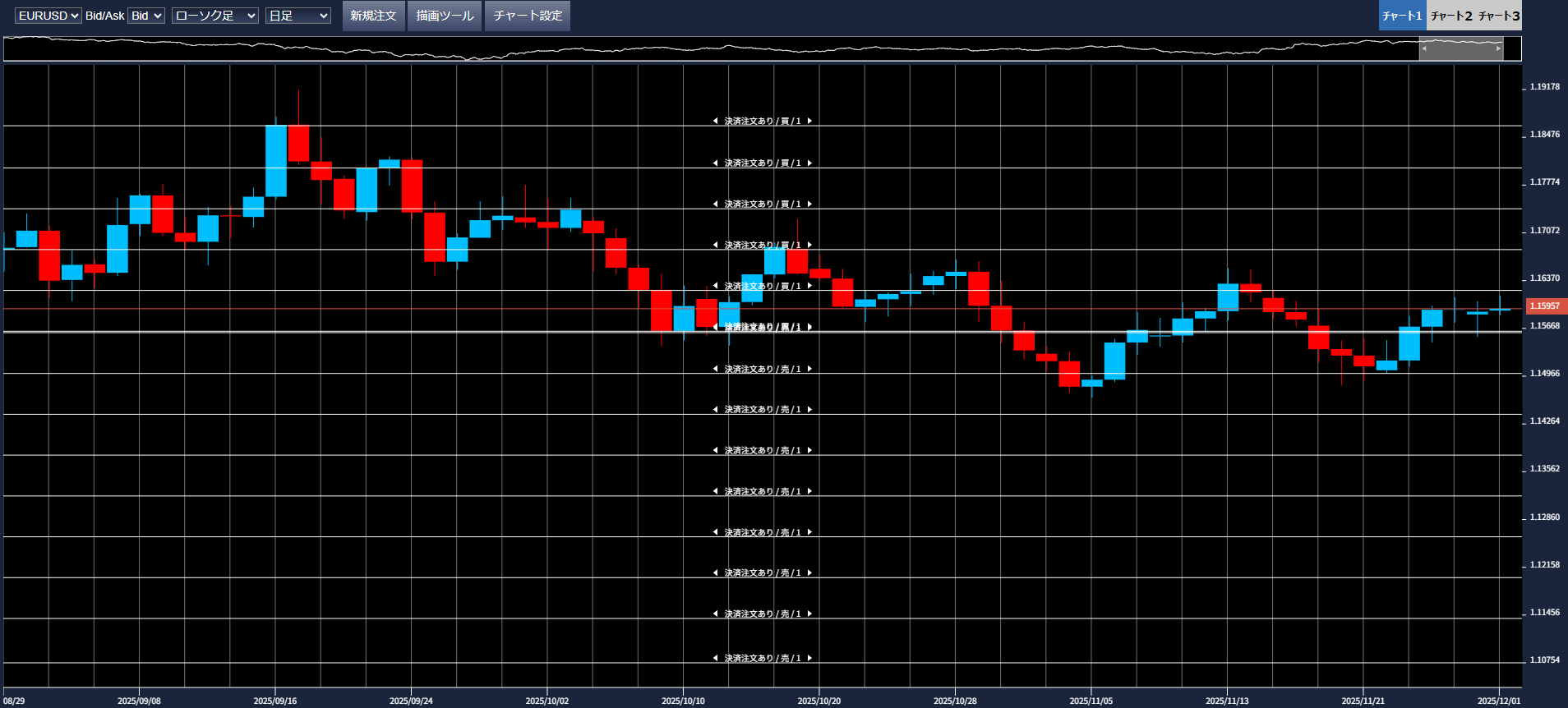This screenshot has width=1568, height=708.
Task: Open the 日足 timeframe dropdown
Action: (x=297, y=16)
